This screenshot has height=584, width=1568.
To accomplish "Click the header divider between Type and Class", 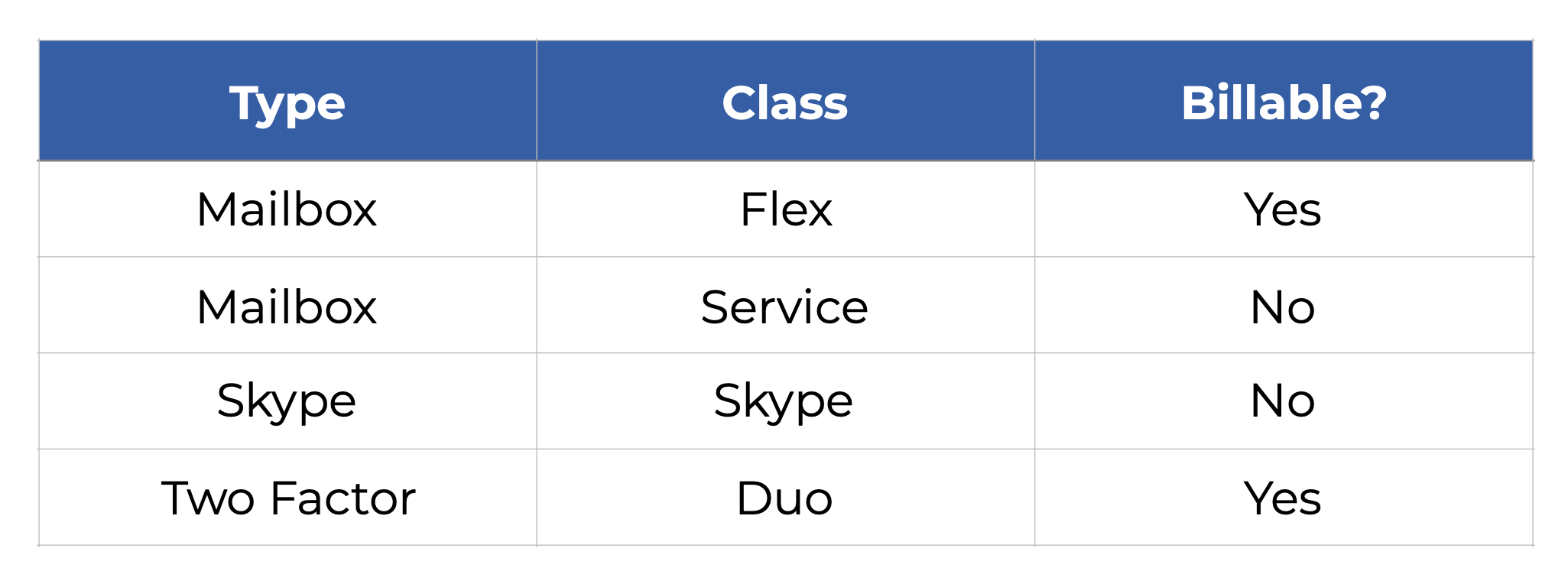I will pyautogui.click(x=537, y=101).
